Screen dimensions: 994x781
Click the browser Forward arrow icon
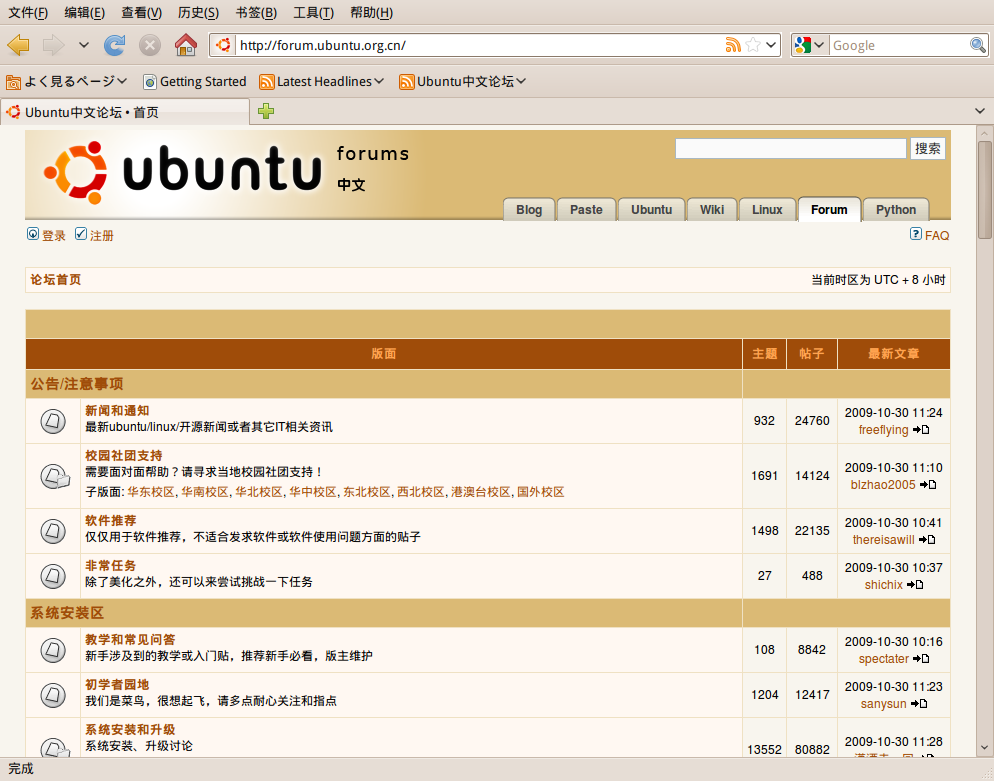coord(53,45)
